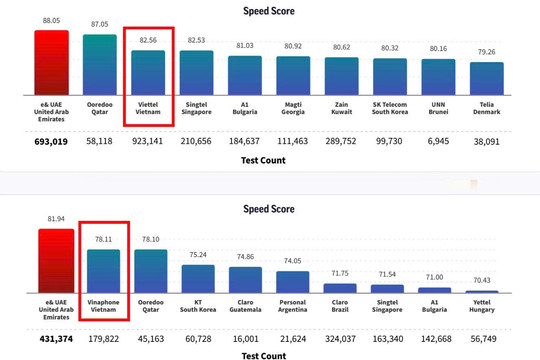This screenshot has height=360, width=540.
Task: Click the A1 Bulgaria bar in top chart
Action: click(x=245, y=75)
